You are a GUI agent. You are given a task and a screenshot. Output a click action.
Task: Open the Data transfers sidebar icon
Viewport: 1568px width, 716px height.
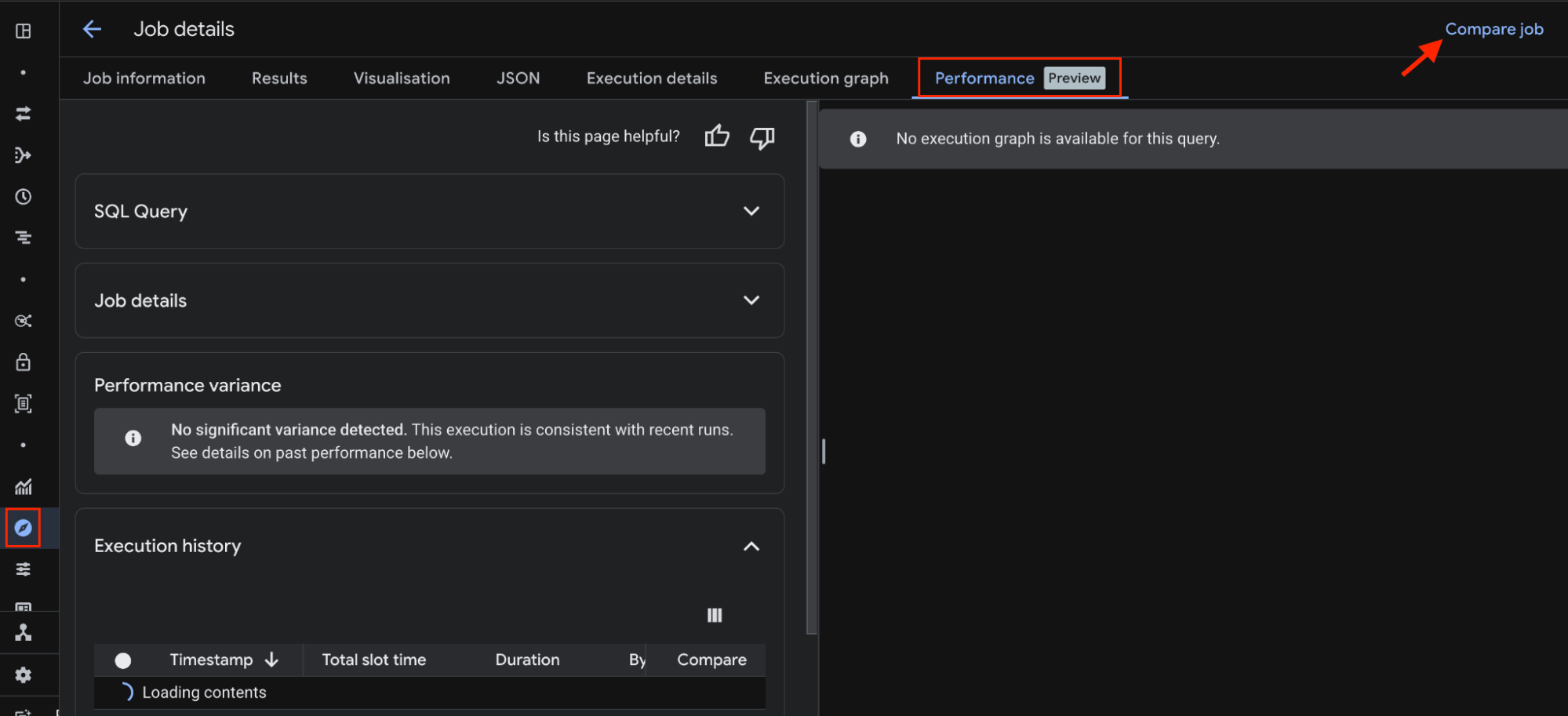click(x=23, y=114)
